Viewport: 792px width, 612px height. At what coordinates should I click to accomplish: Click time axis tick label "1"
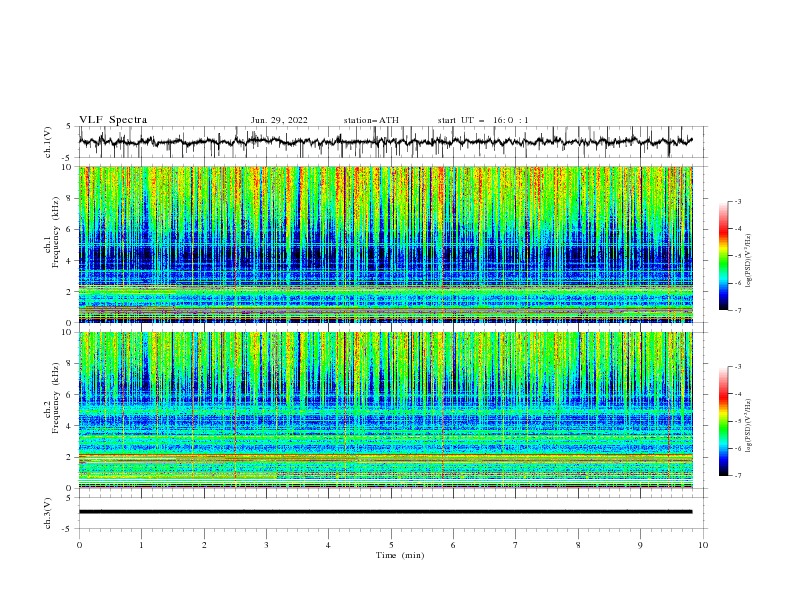[x=141, y=545]
